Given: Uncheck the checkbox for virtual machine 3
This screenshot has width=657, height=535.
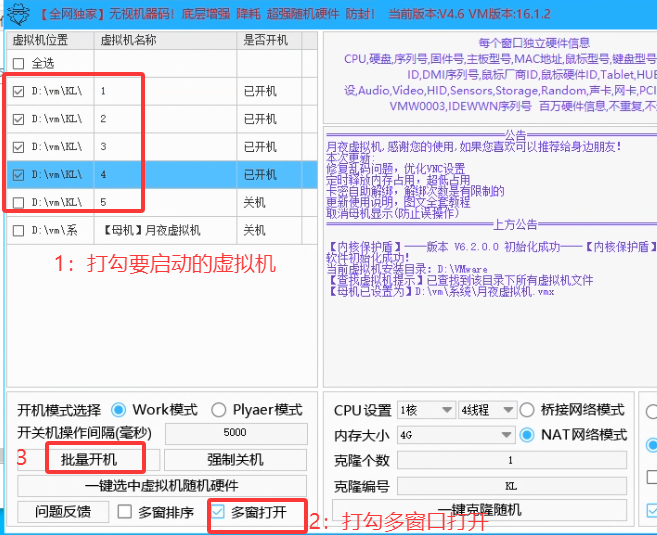Looking at the screenshot, I should (x=19, y=147).
